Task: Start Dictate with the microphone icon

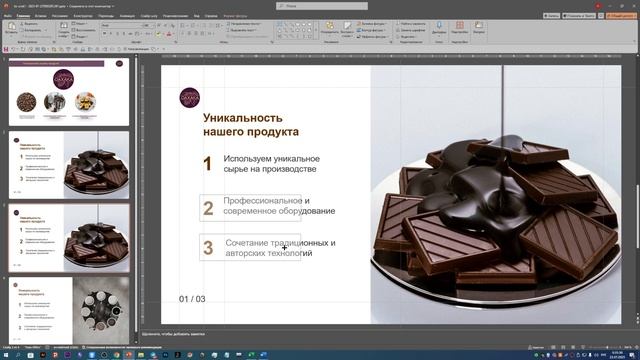Action: coord(439,26)
